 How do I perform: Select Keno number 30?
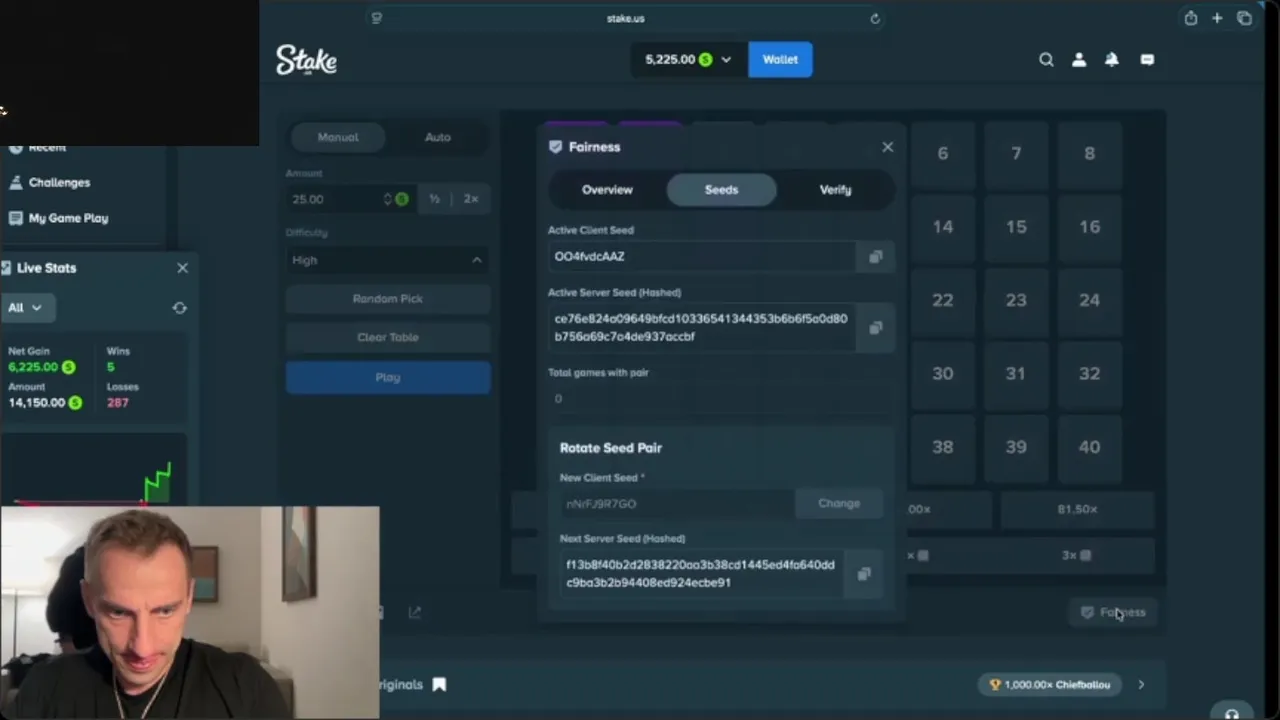click(x=943, y=373)
